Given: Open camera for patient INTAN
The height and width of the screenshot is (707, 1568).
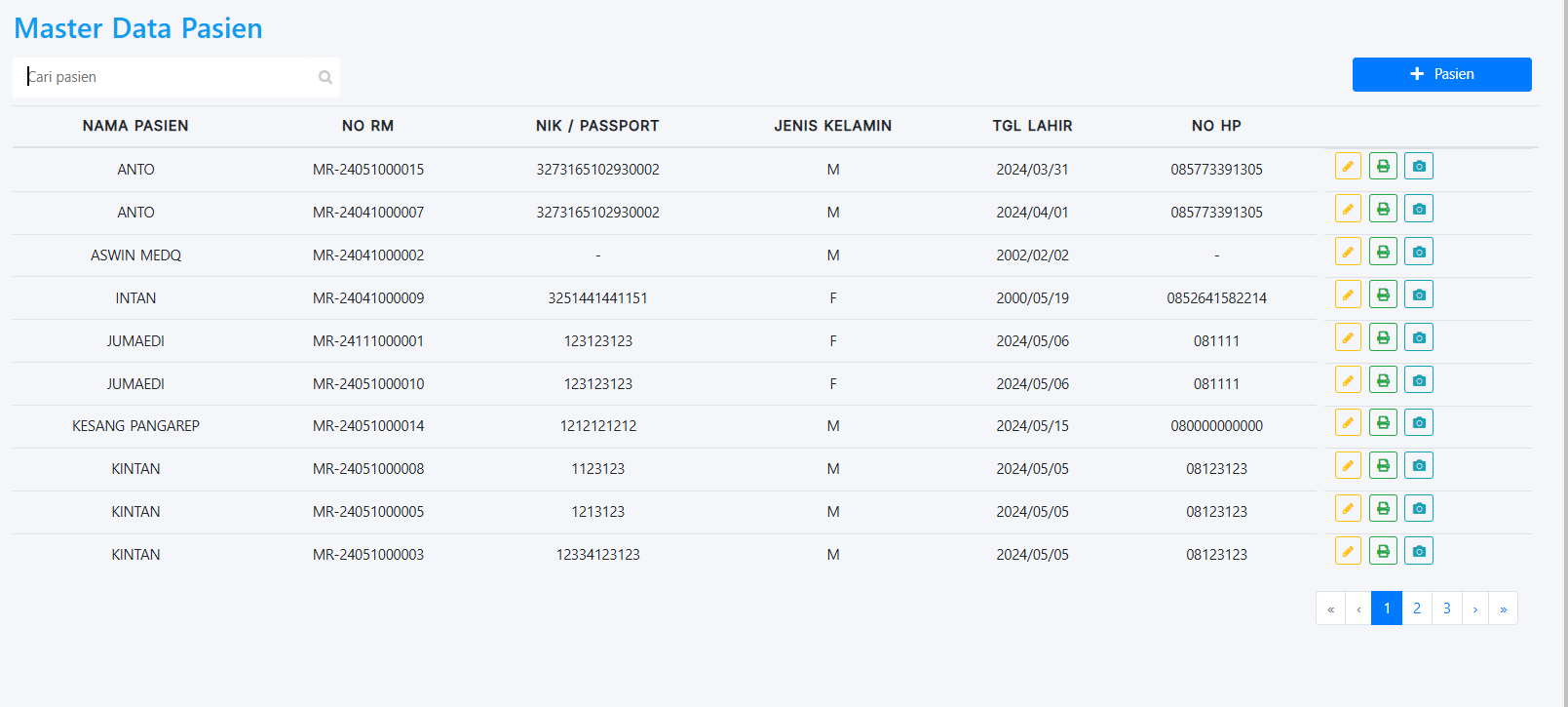Looking at the screenshot, I should click(x=1419, y=295).
